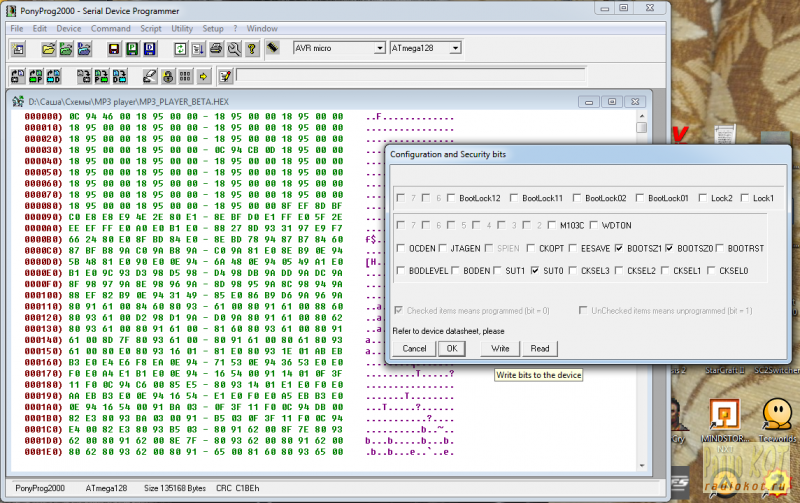Click Cancel in Configuration and Security bits
800x503 pixels.
click(414, 348)
